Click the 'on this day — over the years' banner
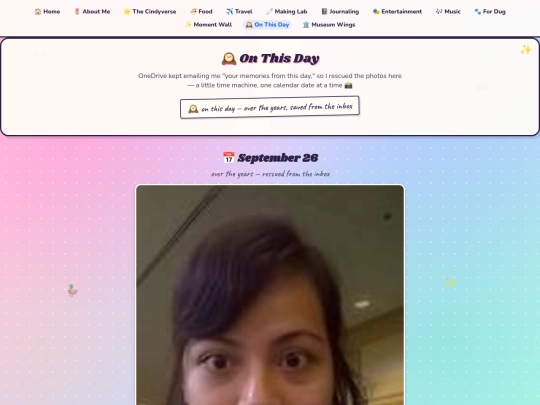This screenshot has width=540, height=405. click(x=270, y=107)
